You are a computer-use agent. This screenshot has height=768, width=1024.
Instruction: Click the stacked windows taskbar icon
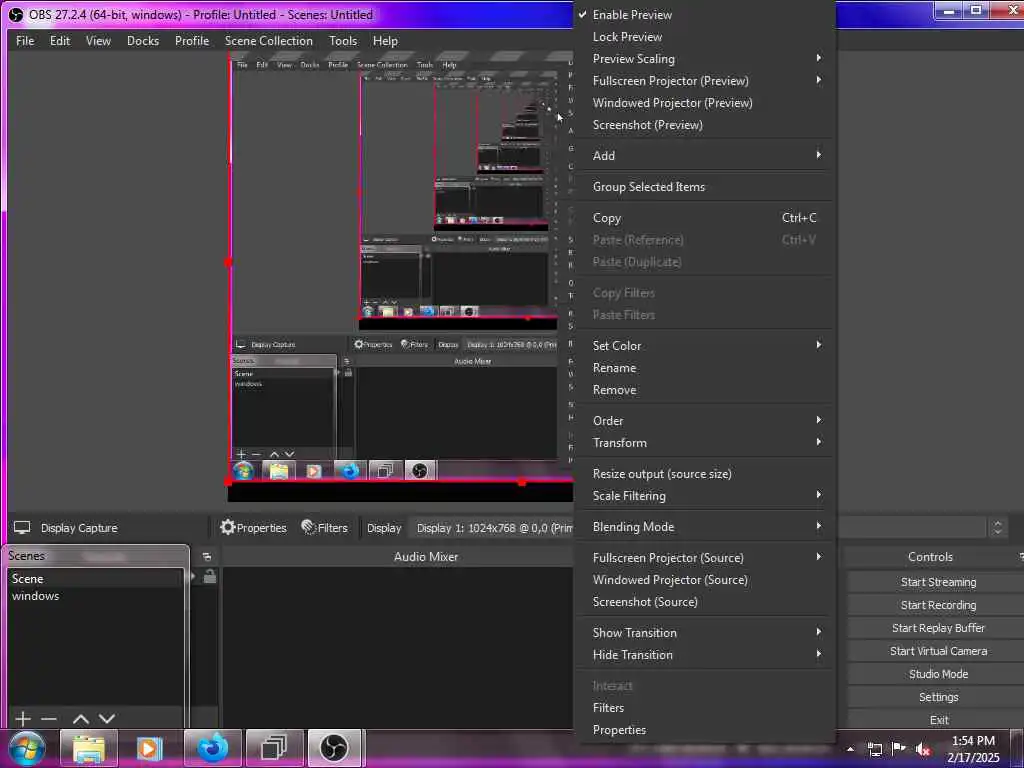[274, 748]
